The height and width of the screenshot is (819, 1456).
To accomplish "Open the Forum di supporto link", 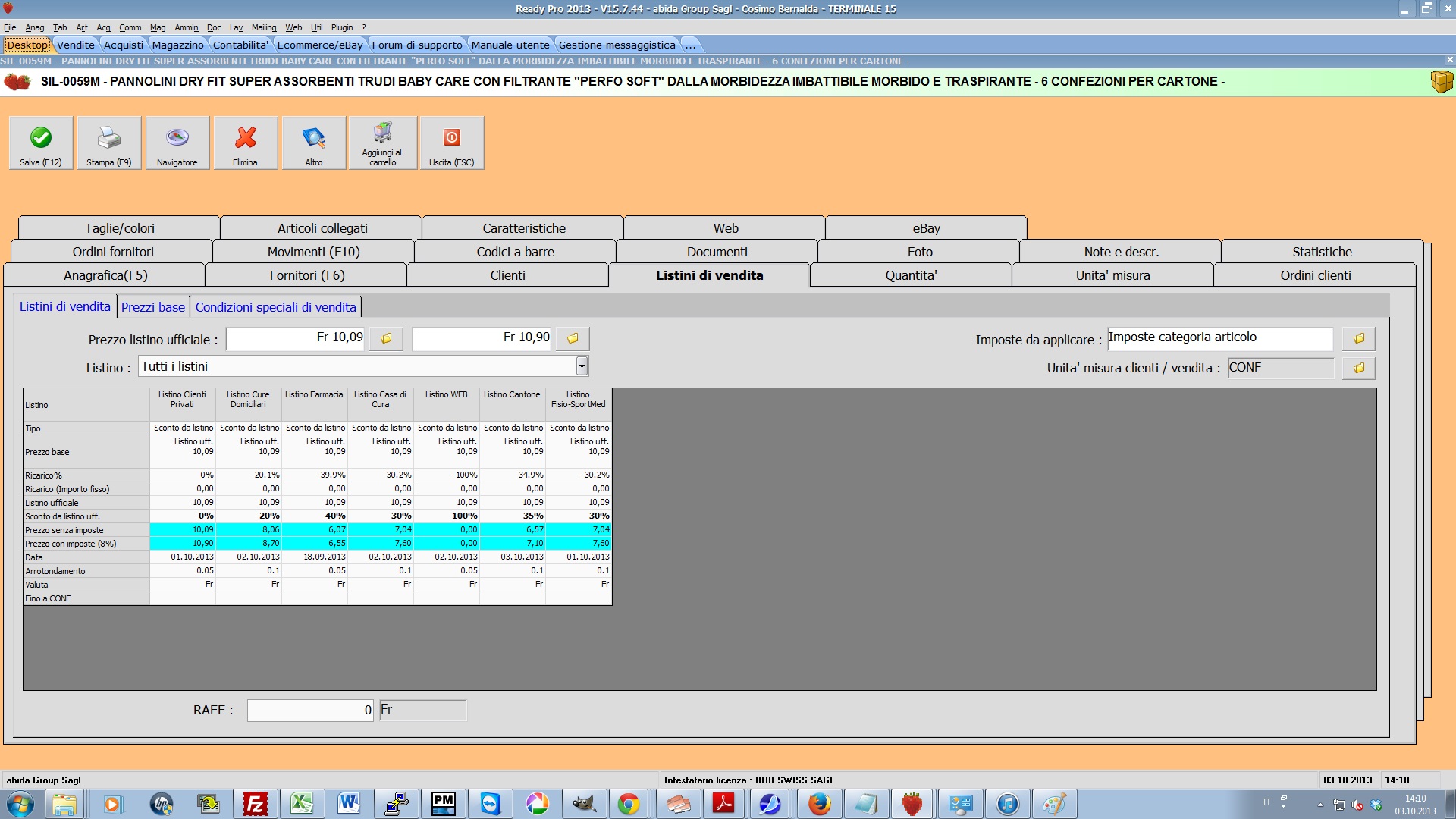I will pos(416,45).
